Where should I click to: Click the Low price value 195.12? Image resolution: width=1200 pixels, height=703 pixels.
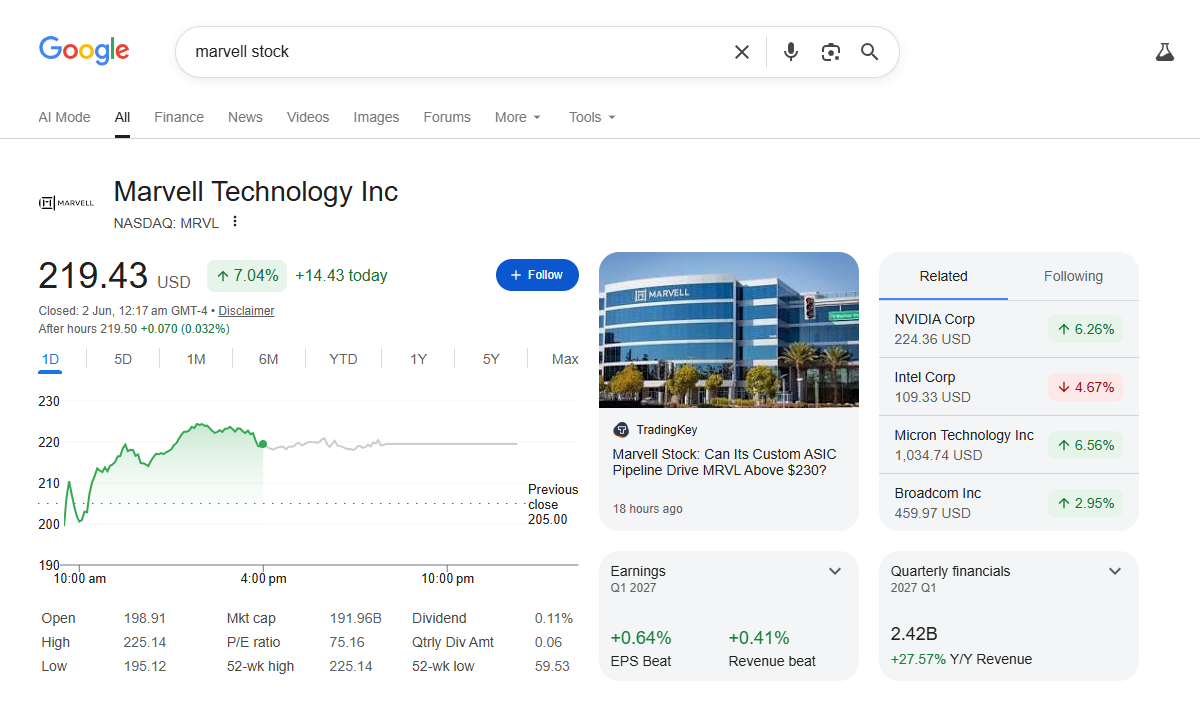click(x=144, y=666)
